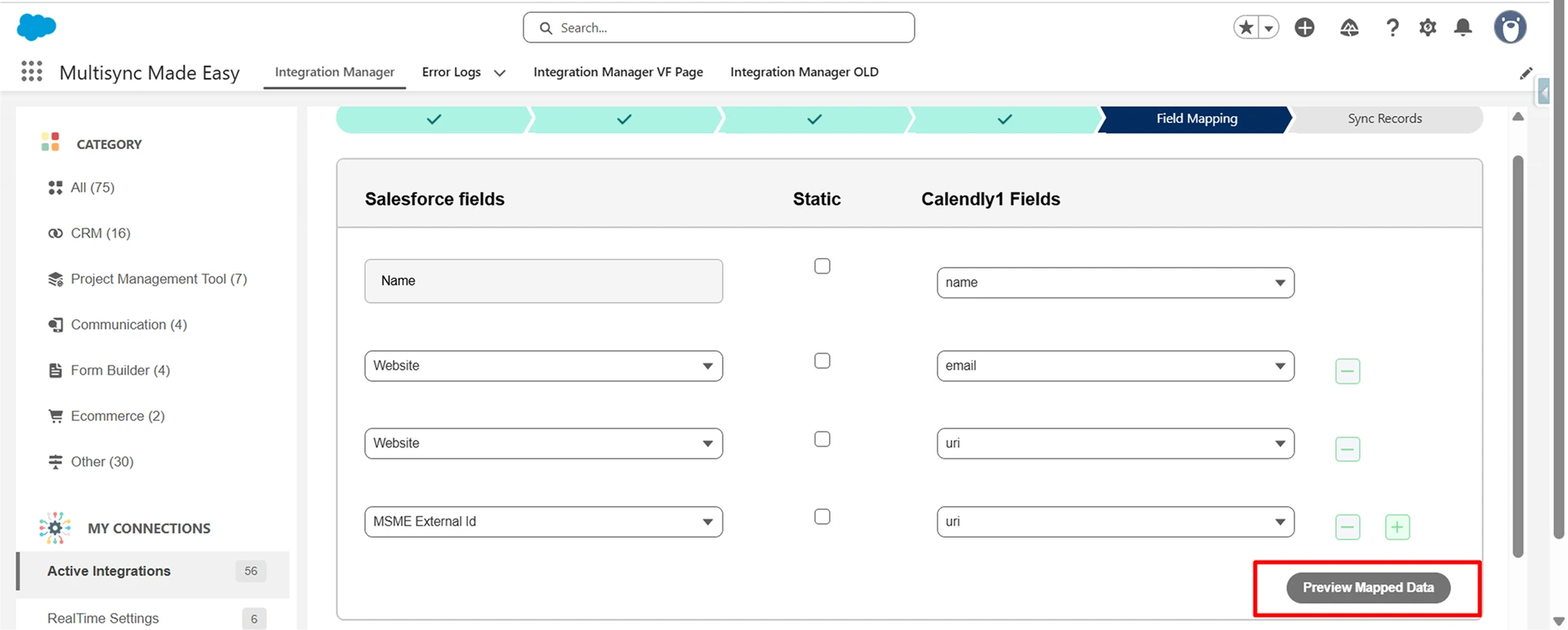Viewport: 1568px width, 630px height.
Task: Select Form Builder (4) category
Action: coord(120,370)
